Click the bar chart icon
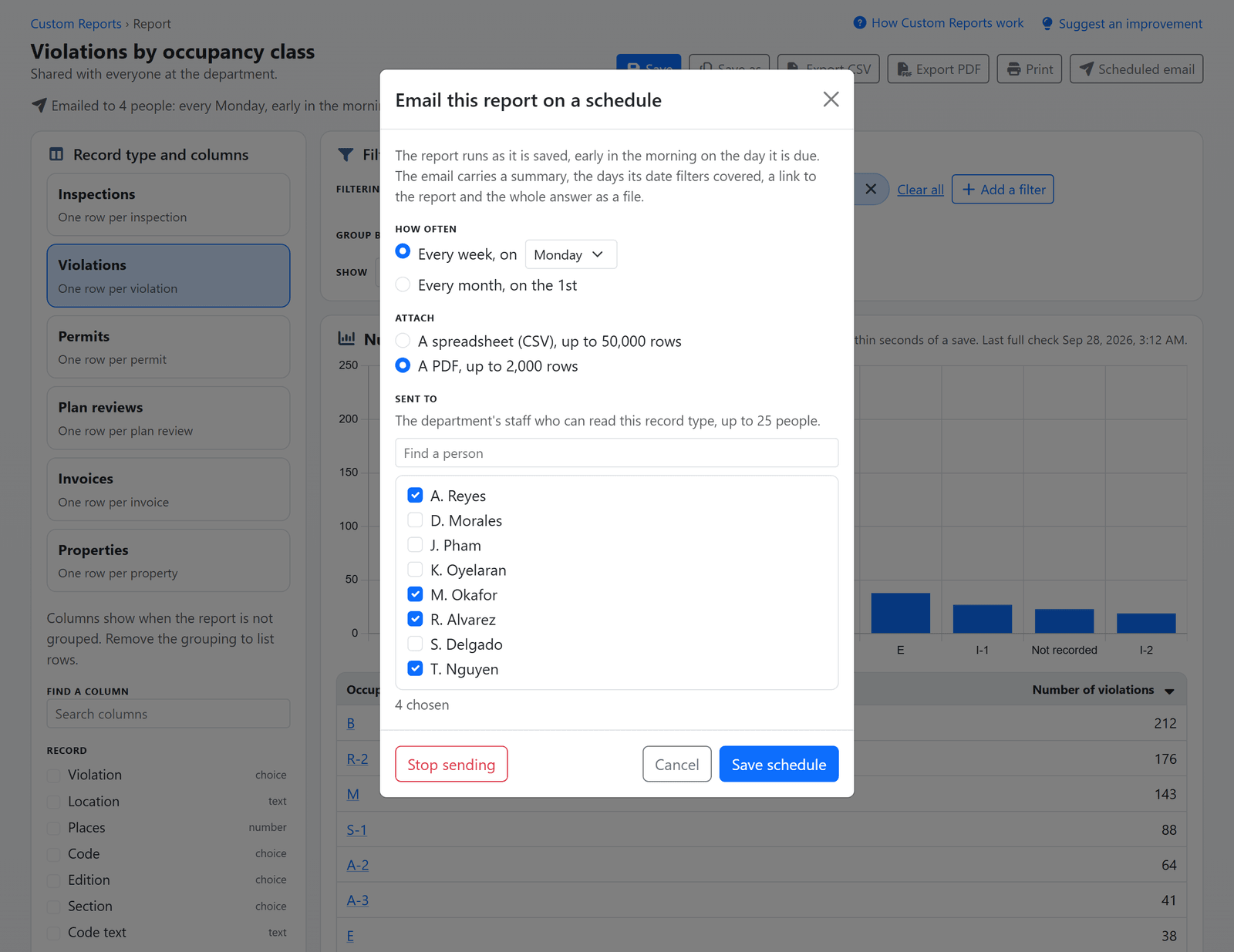 [x=347, y=338]
